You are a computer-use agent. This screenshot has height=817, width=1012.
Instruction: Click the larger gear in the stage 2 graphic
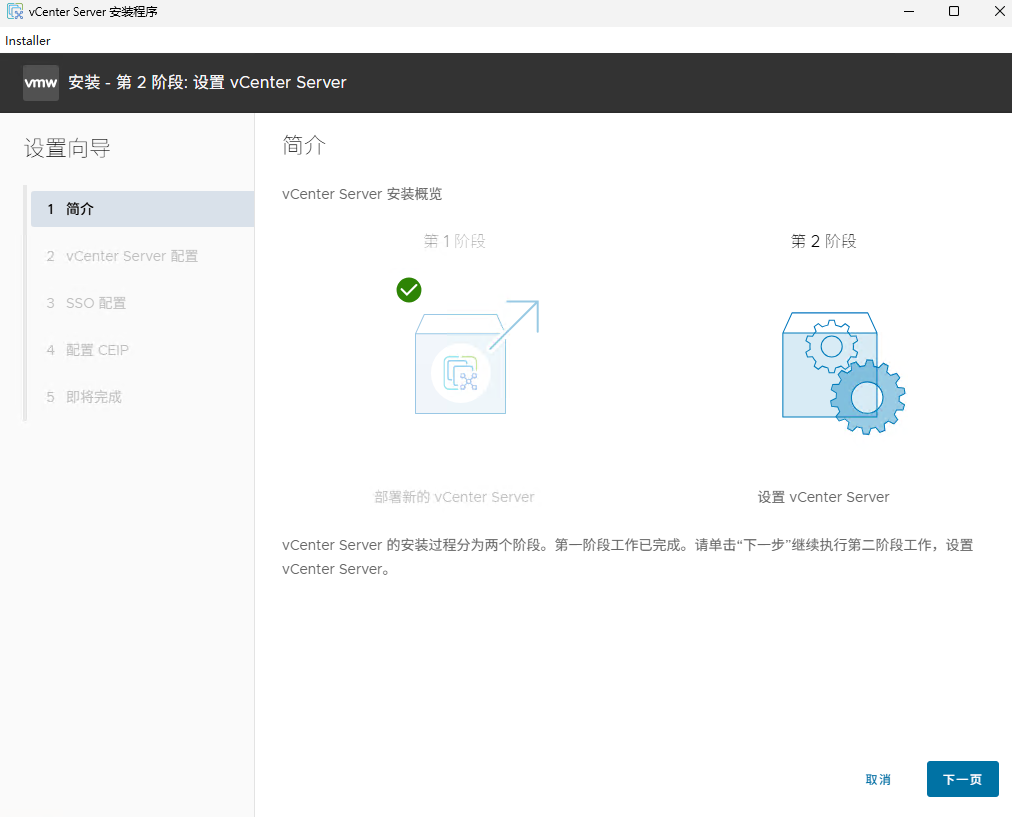867,398
